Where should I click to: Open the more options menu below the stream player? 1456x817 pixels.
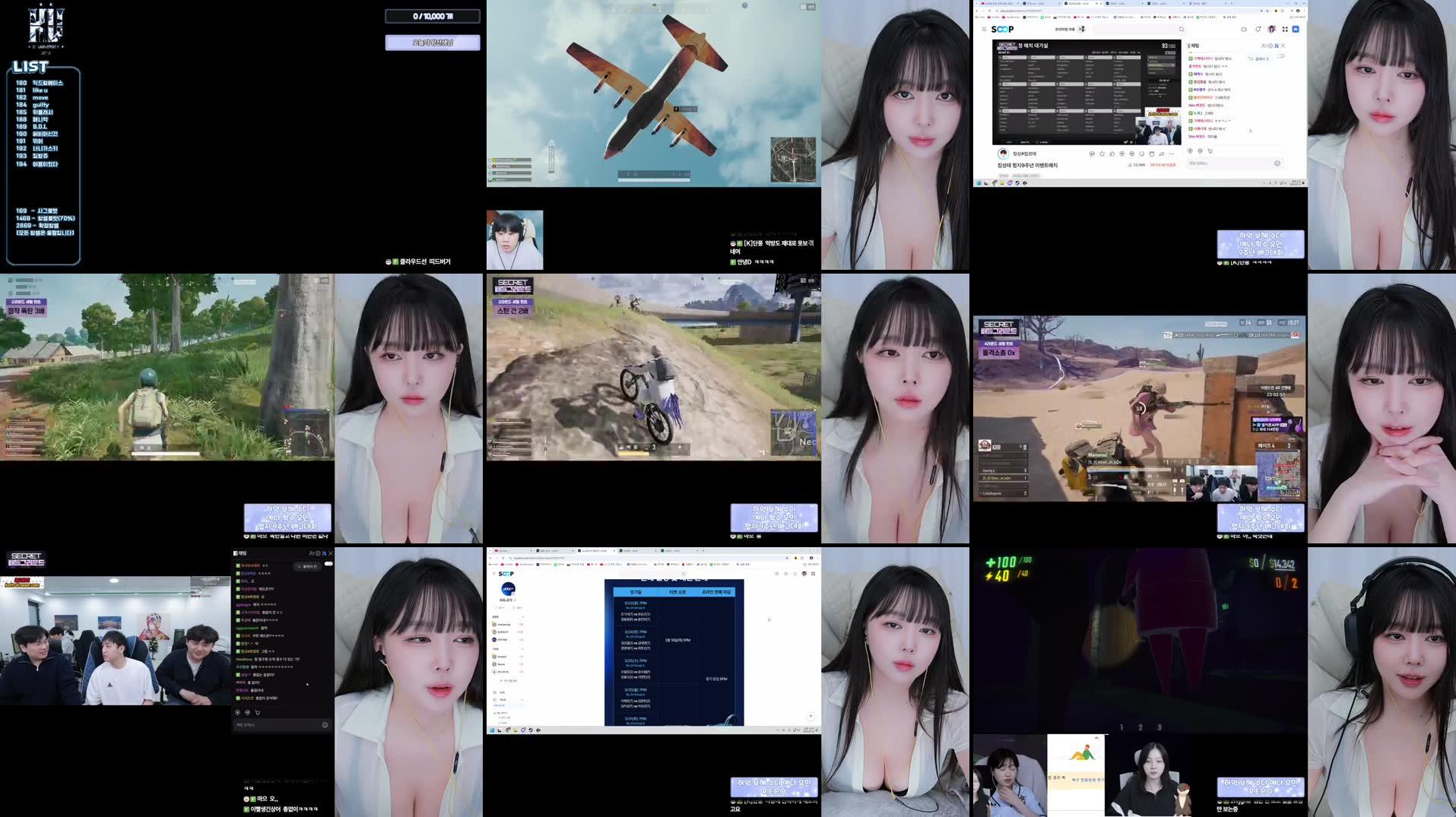[x=1171, y=154]
